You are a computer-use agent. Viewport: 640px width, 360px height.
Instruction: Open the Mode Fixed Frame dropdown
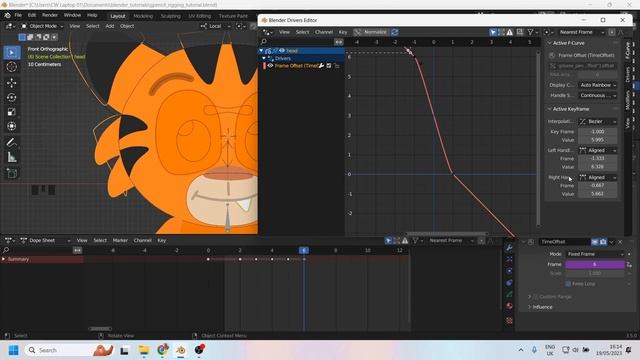point(595,254)
